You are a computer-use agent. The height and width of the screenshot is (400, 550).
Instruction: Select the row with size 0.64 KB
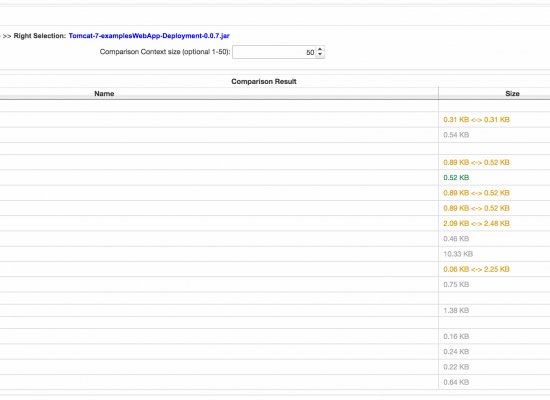(x=275, y=382)
